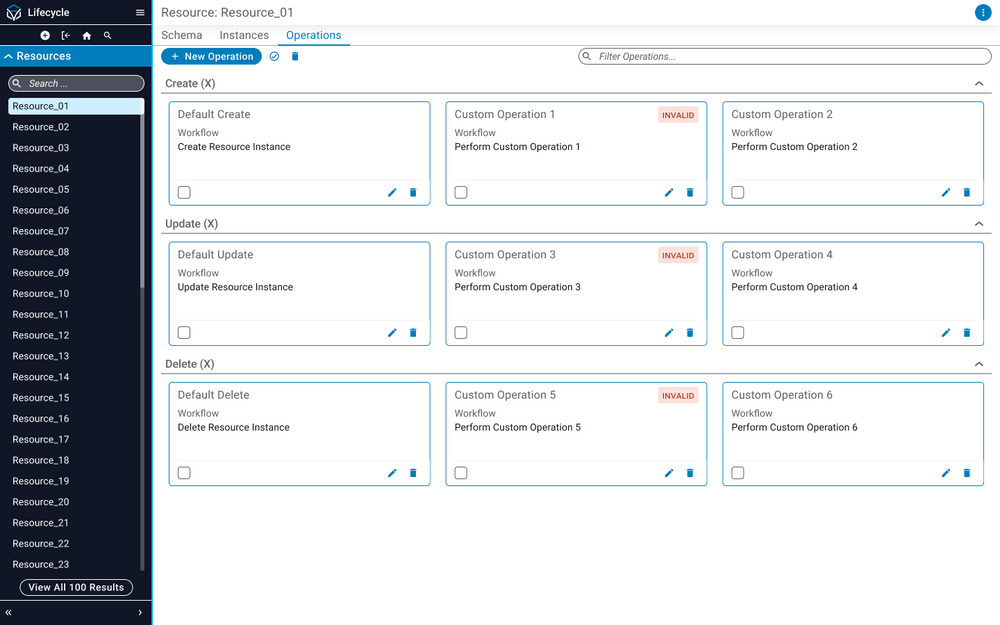The height and width of the screenshot is (625, 1000).
Task: Collapse the Create (X) section
Action: [979, 84]
